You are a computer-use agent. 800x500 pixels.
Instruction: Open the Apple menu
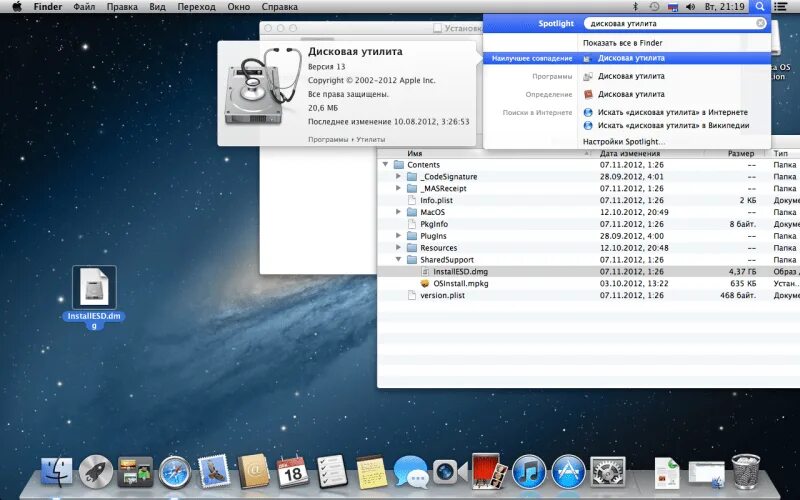point(17,7)
